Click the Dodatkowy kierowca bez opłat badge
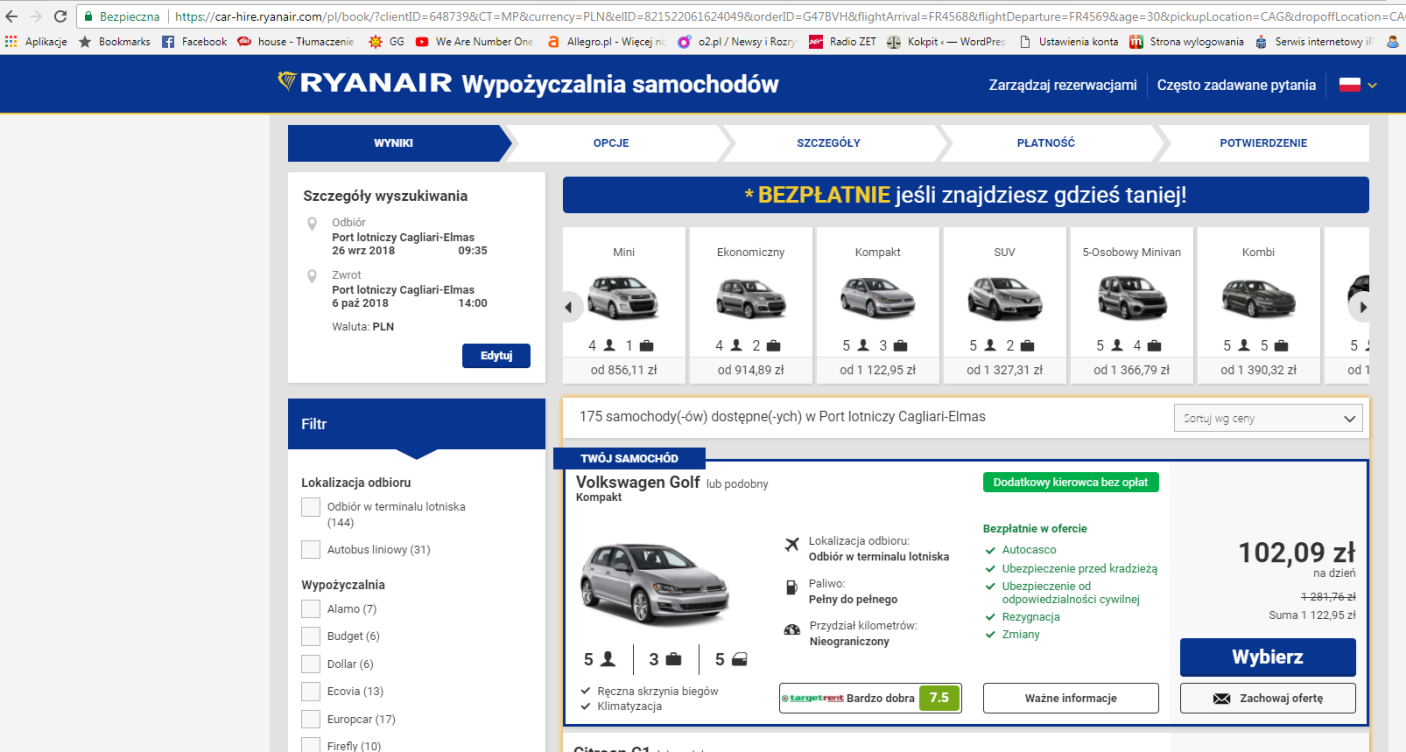This screenshot has height=752, width=1406. (1071, 482)
